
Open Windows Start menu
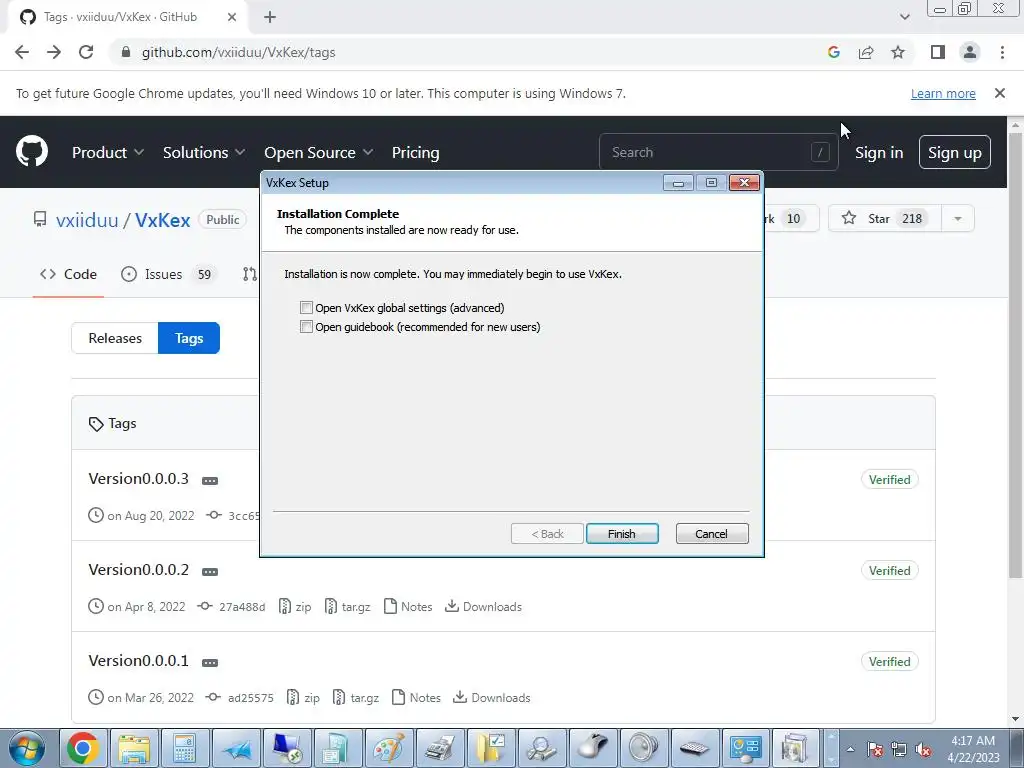coord(27,748)
